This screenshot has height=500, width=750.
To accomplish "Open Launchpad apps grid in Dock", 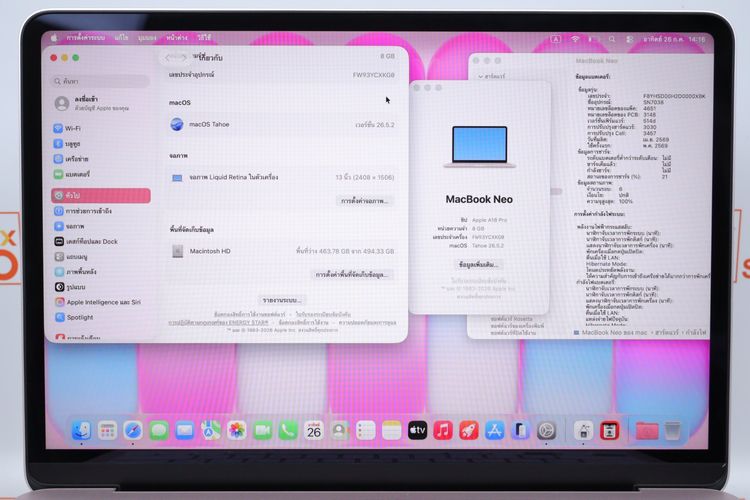I will point(107,431).
